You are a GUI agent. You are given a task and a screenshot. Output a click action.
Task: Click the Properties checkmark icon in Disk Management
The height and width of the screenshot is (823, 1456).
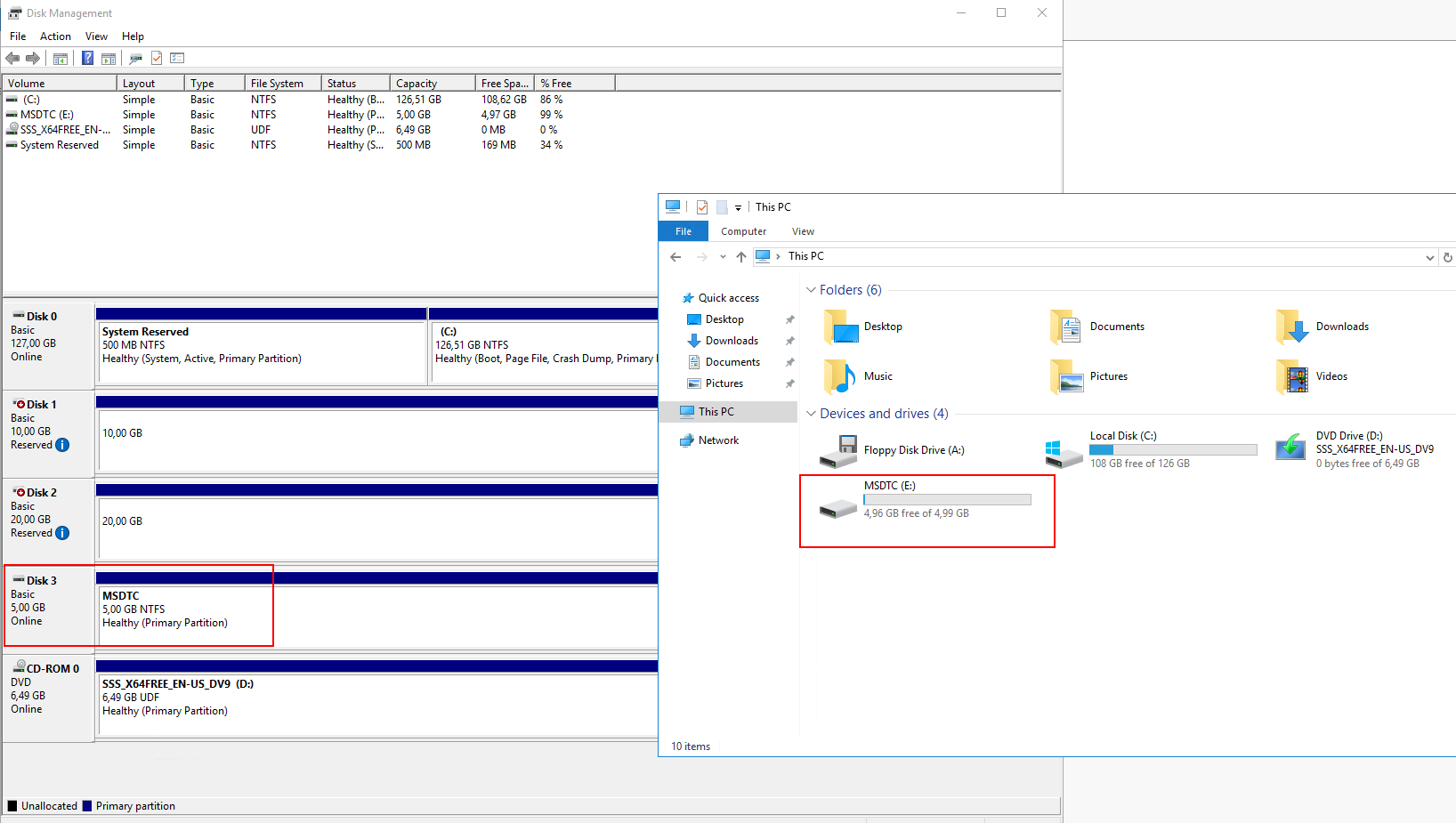[x=157, y=58]
